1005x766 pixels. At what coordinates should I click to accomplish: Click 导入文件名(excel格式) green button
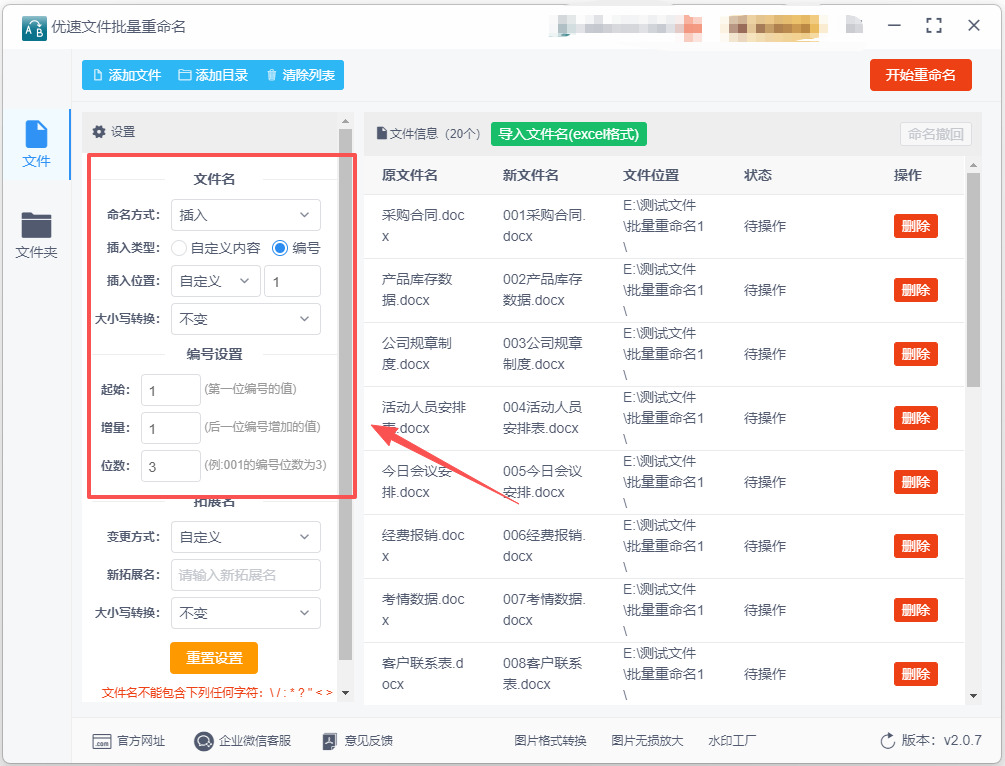click(569, 134)
